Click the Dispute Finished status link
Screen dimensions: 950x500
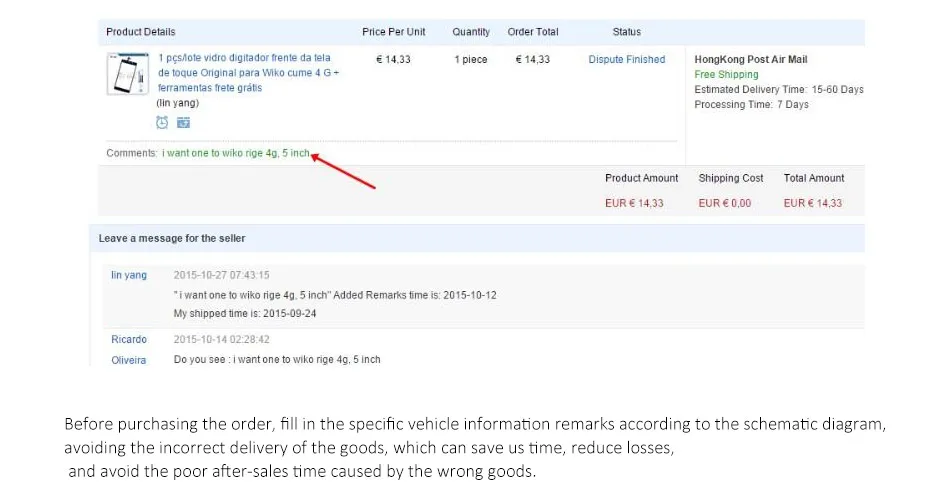[626, 60]
